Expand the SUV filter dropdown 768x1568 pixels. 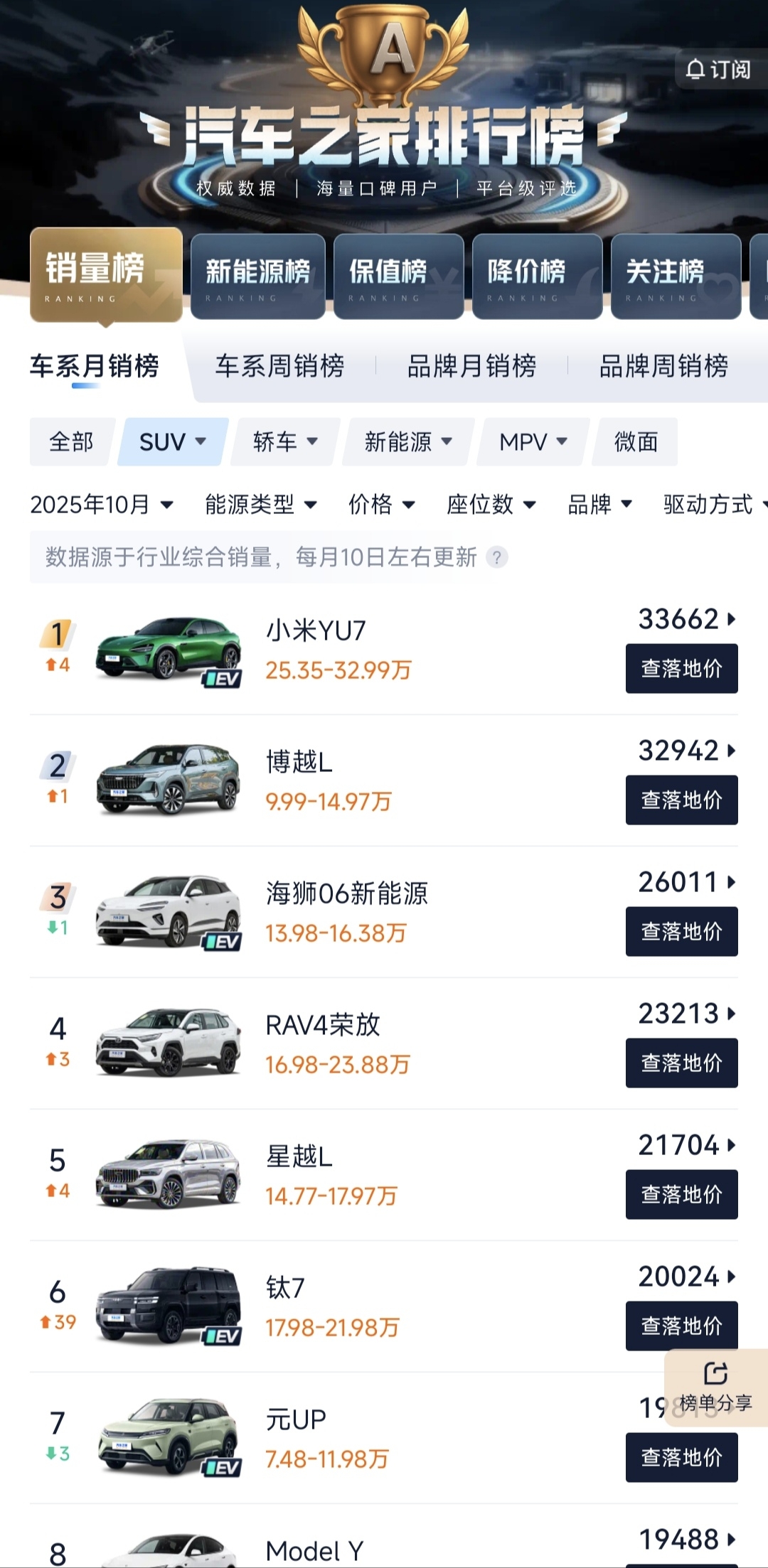173,441
